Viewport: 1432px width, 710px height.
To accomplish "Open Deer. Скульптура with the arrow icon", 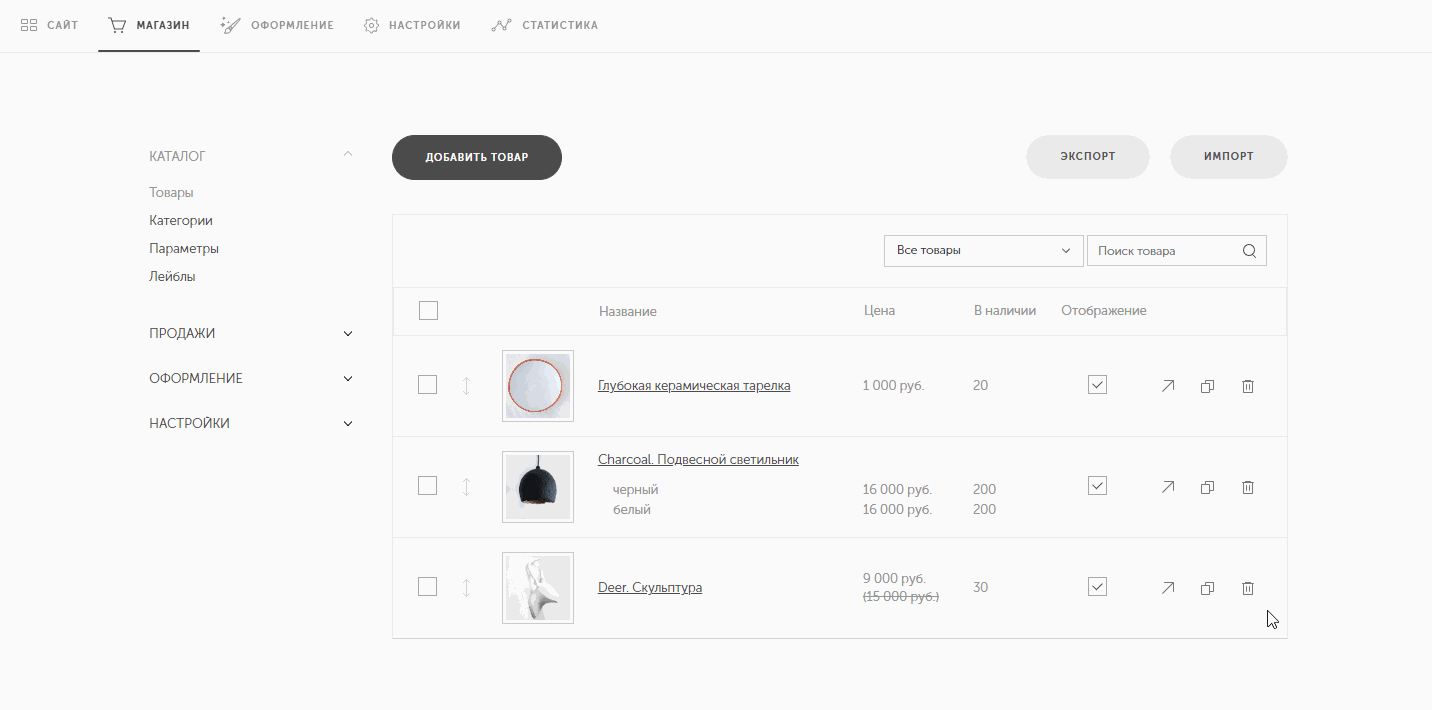I will (1167, 588).
